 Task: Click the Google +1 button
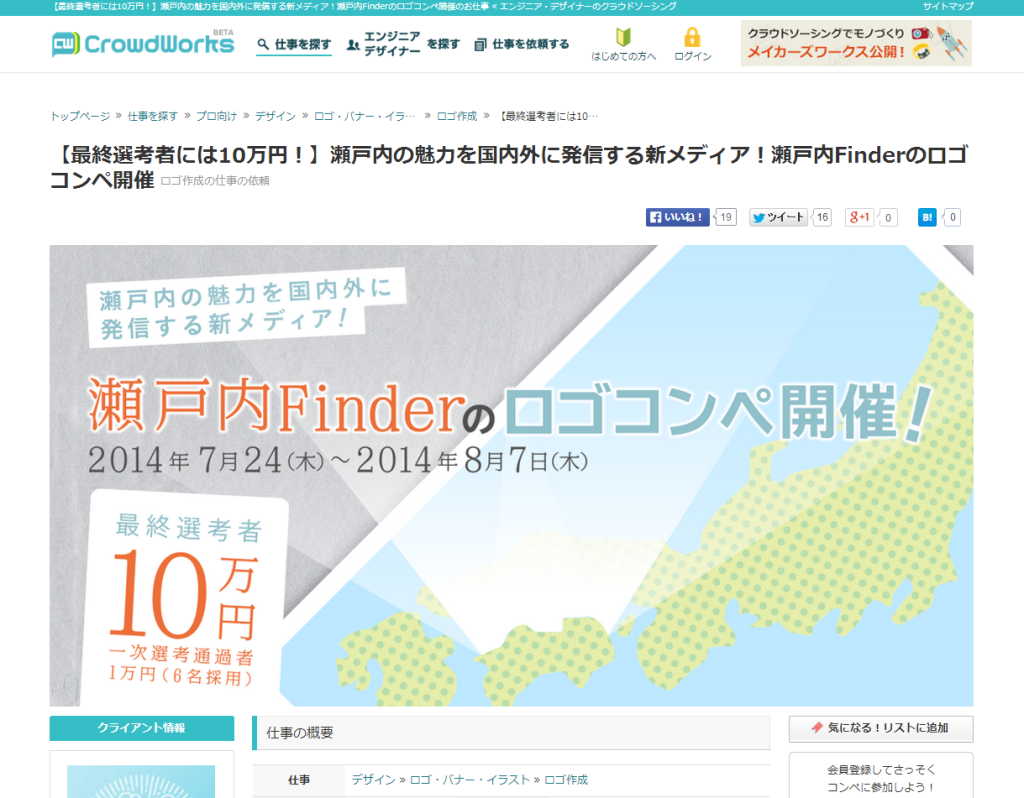click(x=859, y=217)
